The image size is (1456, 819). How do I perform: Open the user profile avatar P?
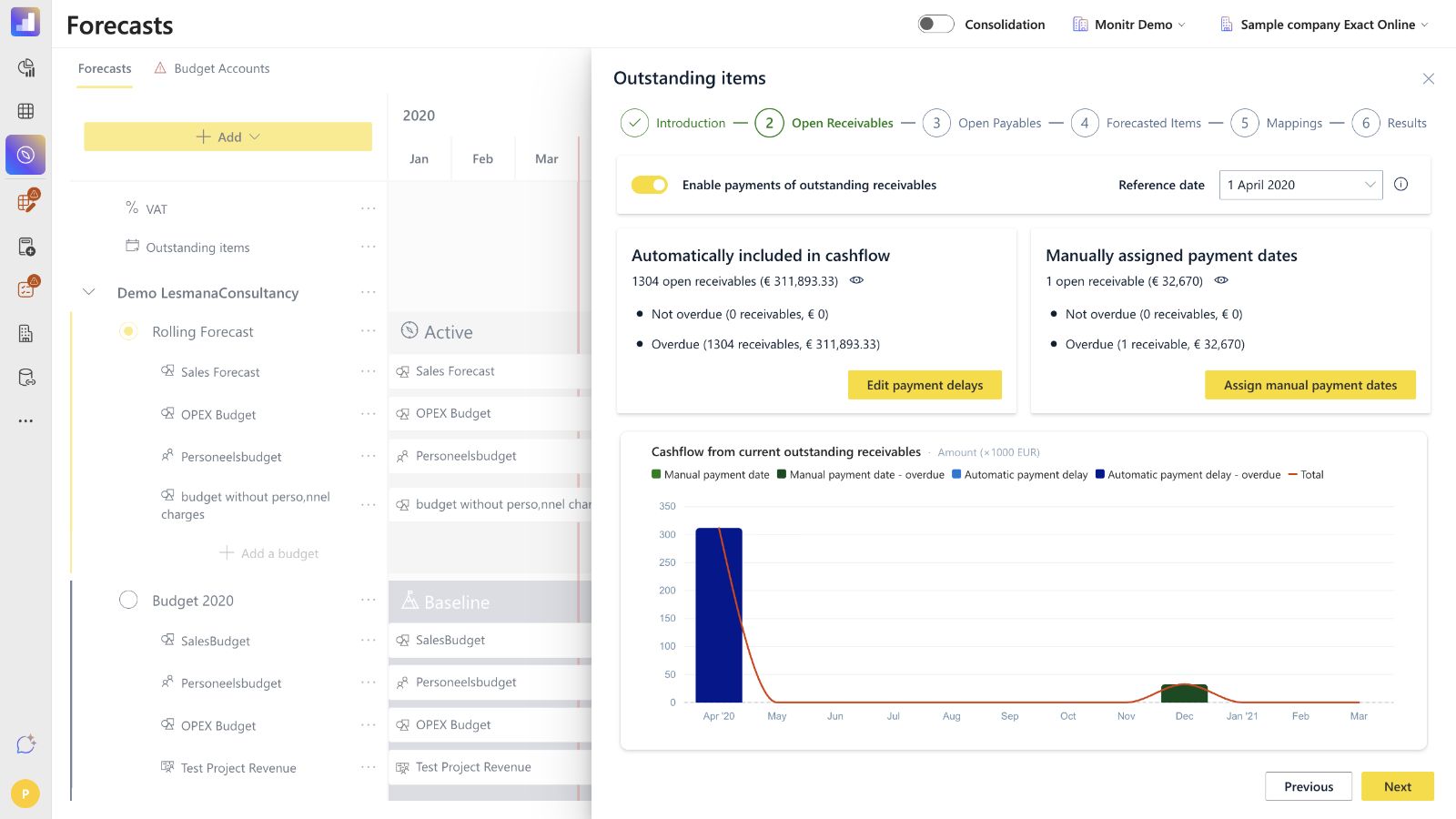coord(25,794)
